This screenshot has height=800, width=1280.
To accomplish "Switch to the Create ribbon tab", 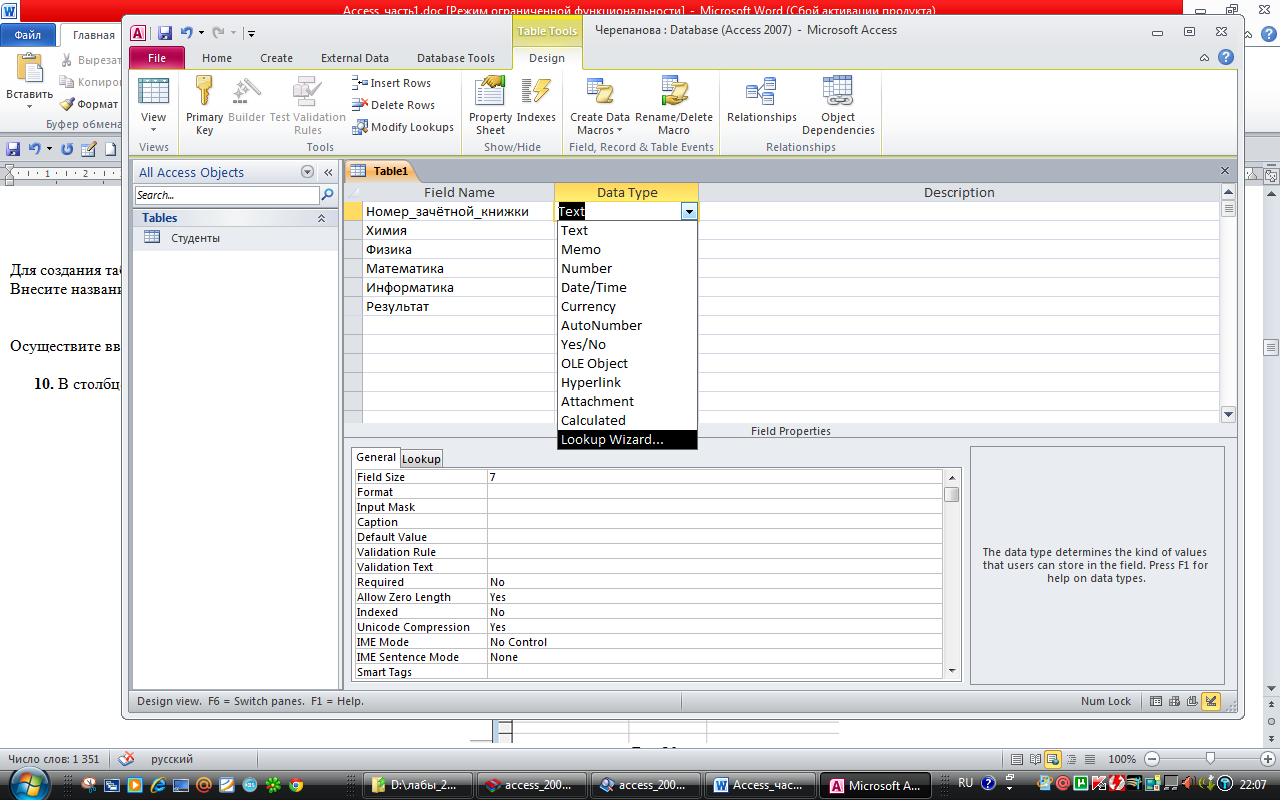I will click(x=277, y=58).
